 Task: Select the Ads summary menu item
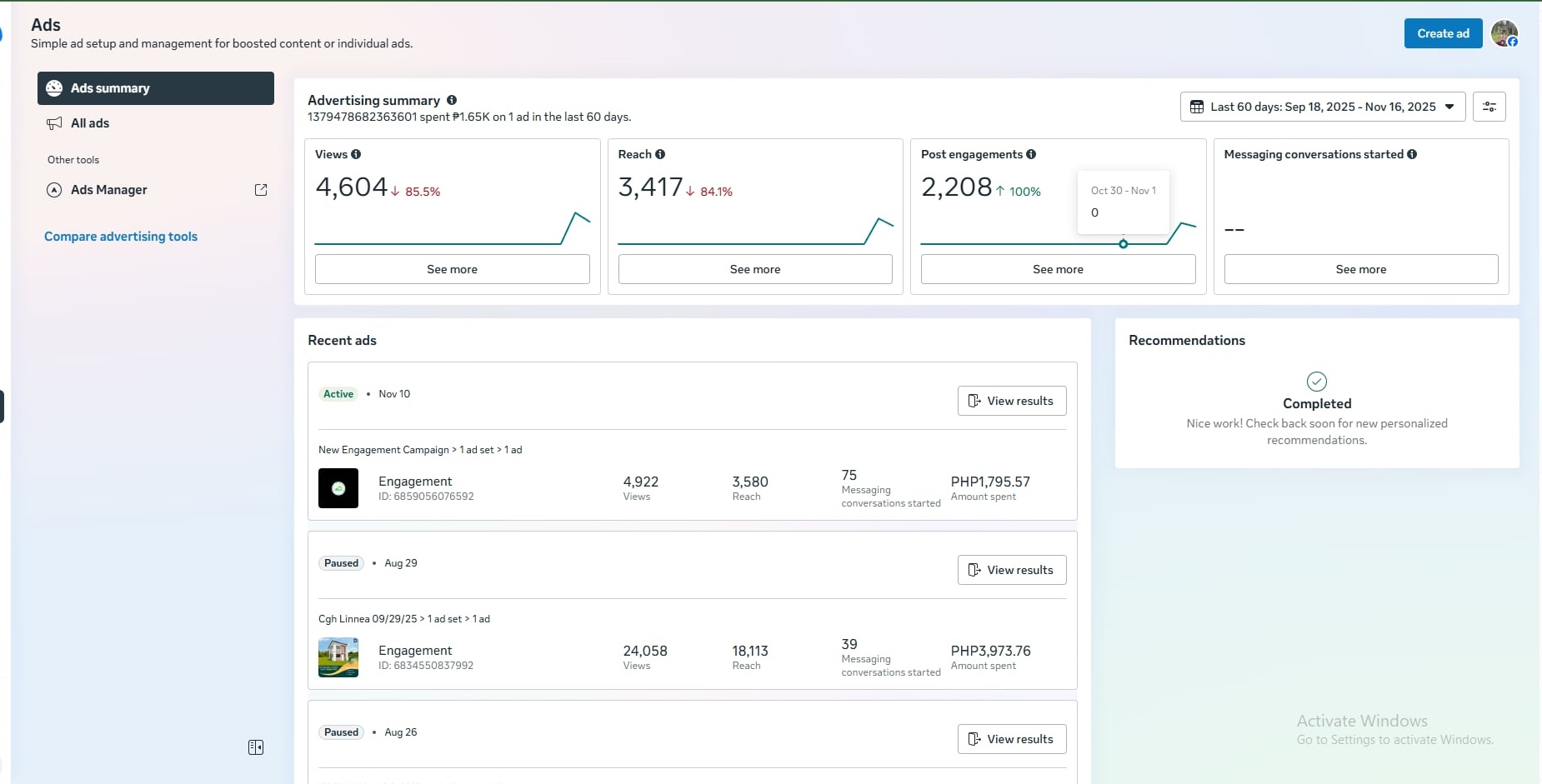point(156,88)
